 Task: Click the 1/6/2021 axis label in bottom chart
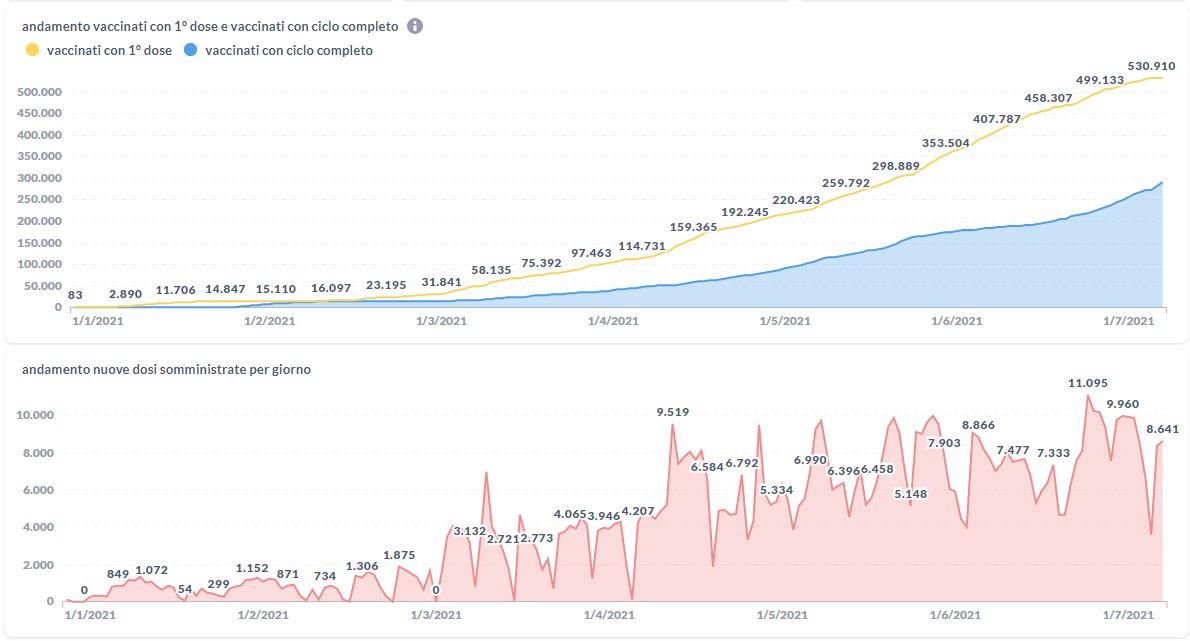pyautogui.click(x=956, y=615)
